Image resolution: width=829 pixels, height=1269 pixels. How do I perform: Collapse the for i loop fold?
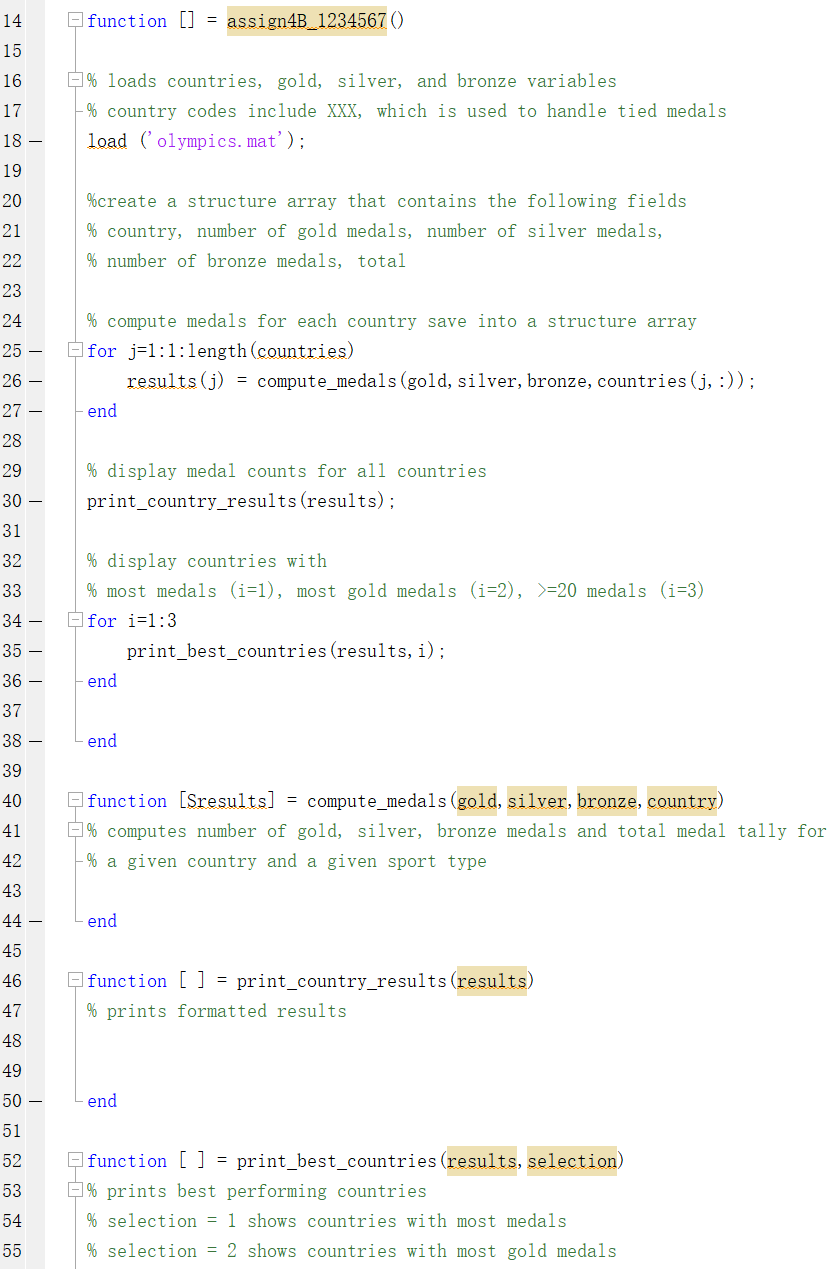click(75, 621)
